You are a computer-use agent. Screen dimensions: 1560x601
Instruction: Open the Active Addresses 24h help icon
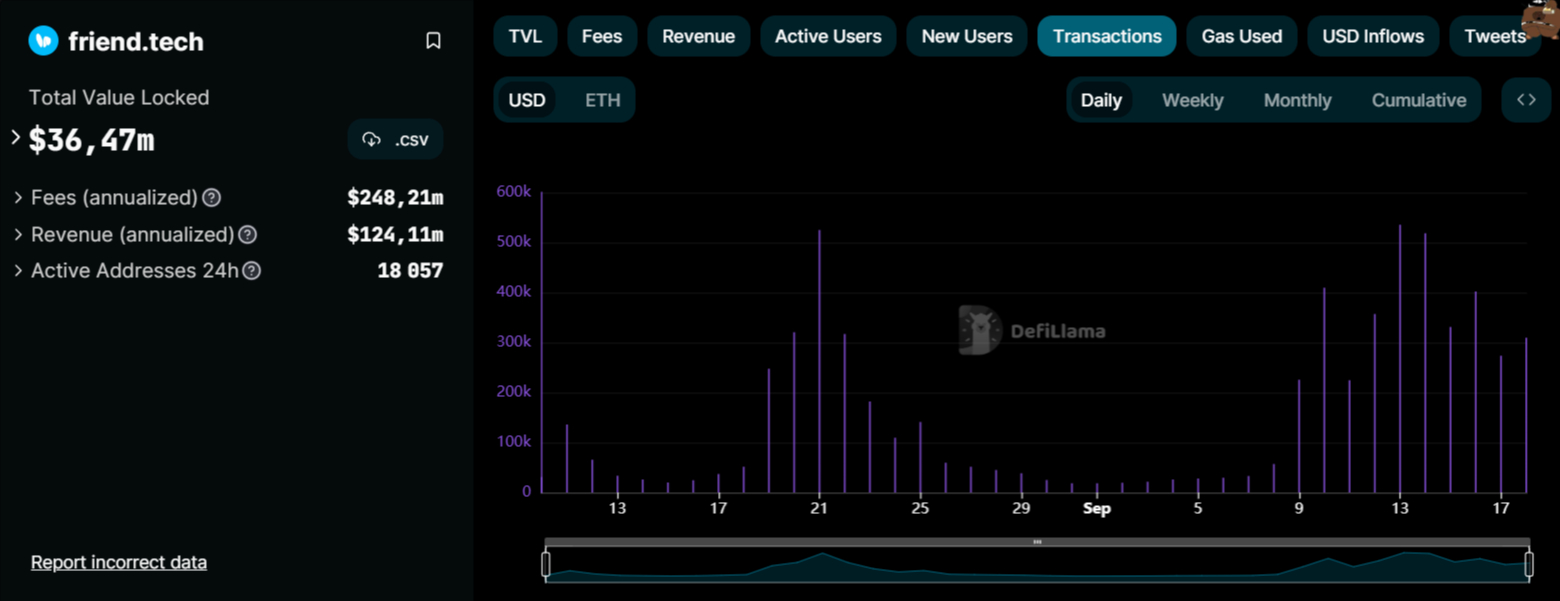[x=252, y=271]
